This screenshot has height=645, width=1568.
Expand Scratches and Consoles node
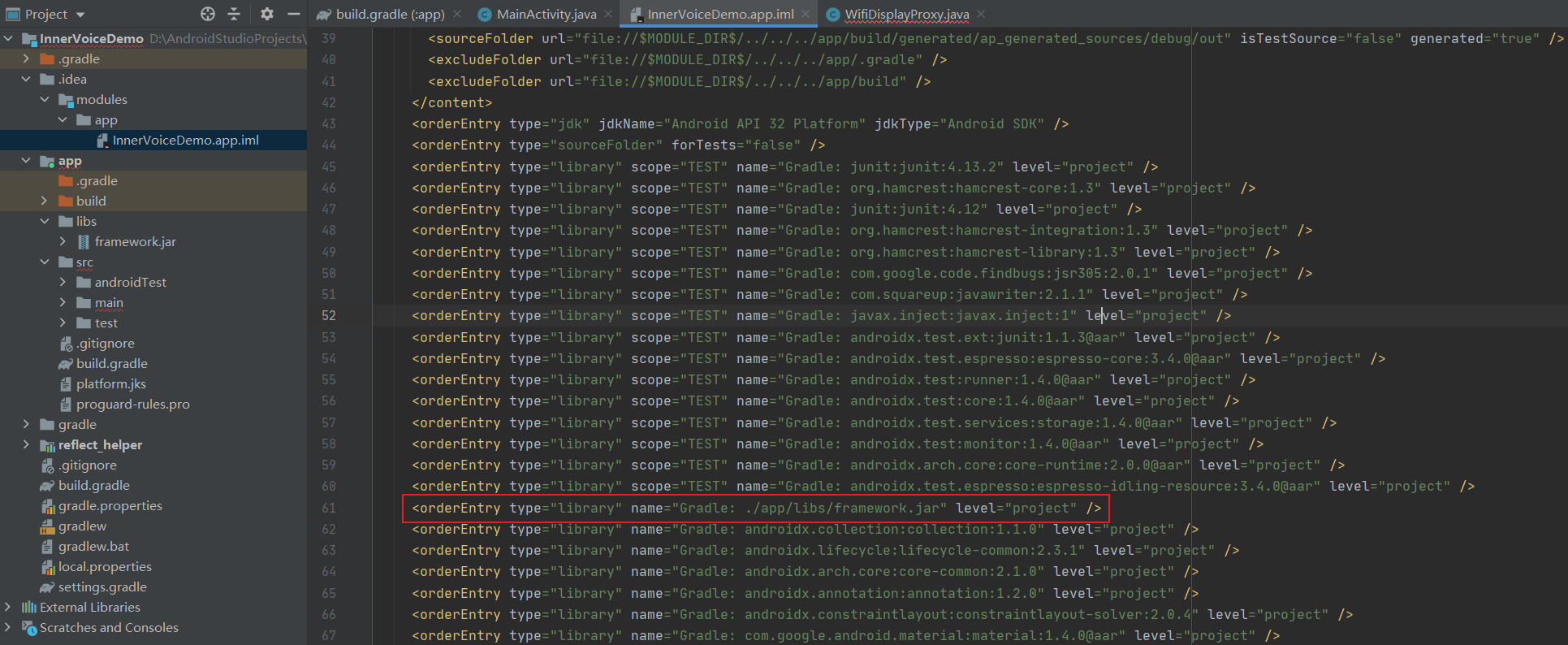coord(8,627)
